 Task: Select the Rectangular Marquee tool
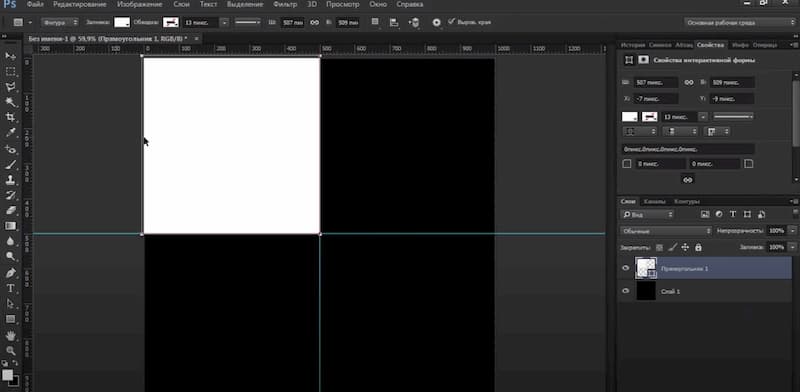10,71
